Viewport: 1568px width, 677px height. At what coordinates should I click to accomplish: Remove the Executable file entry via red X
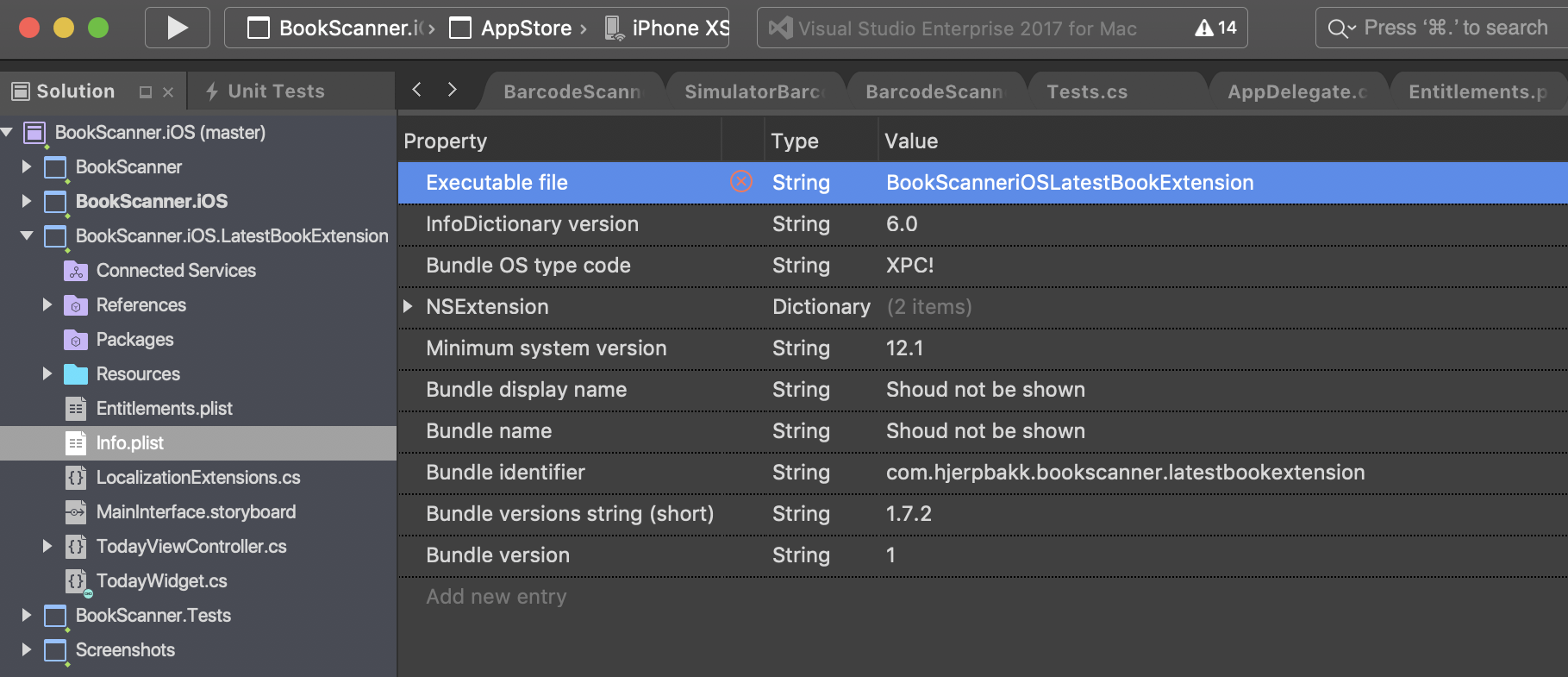741,182
